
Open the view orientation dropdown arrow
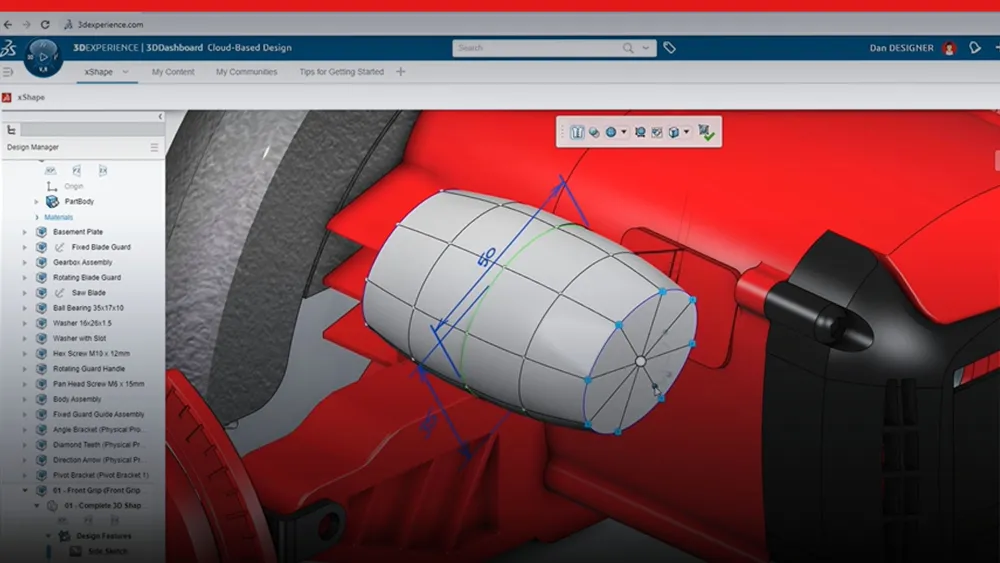(686, 132)
